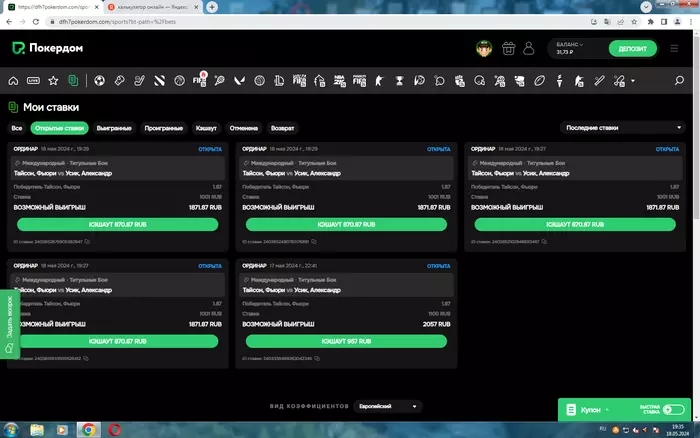Image resolution: width=700 pixels, height=438 pixels.
Task: Click the 2057 RUB possible win value
Action: [x=436, y=324]
